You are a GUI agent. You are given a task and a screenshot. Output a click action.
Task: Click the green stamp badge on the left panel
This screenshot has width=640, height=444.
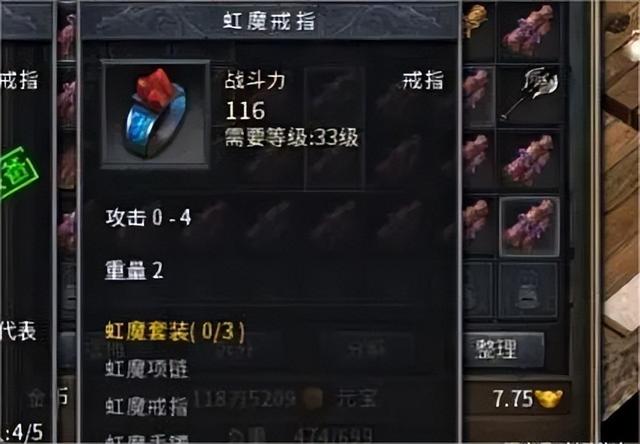tap(18, 173)
